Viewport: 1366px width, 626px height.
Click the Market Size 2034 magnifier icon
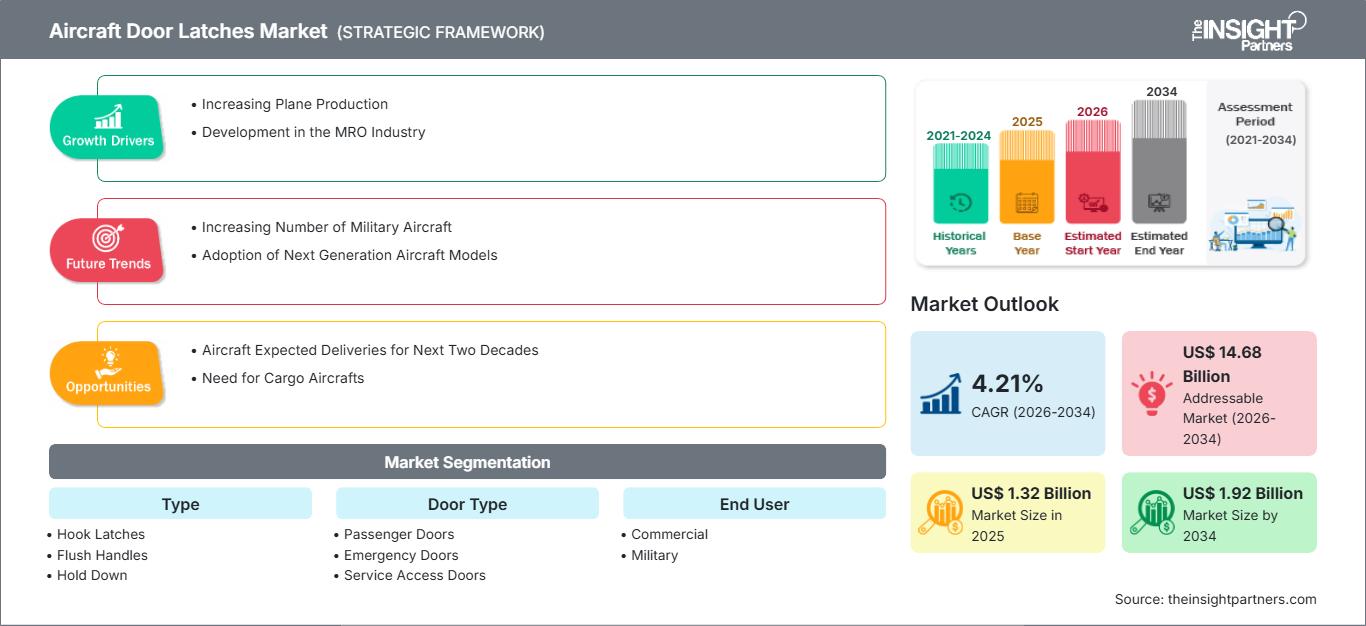pyautogui.click(x=1152, y=512)
